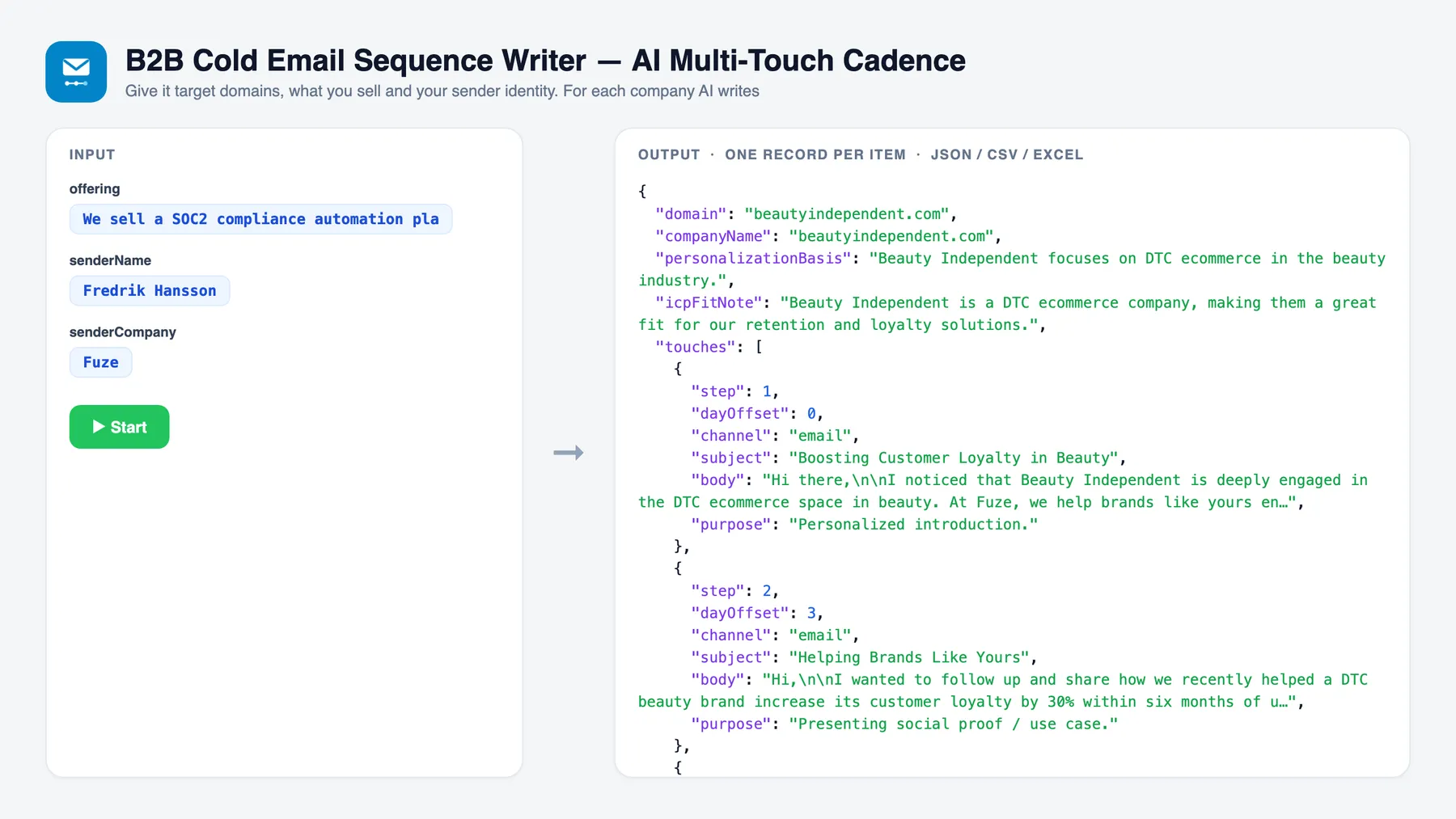Image resolution: width=1456 pixels, height=819 pixels.
Task: Click the blue email sequence app icon
Action: click(76, 72)
